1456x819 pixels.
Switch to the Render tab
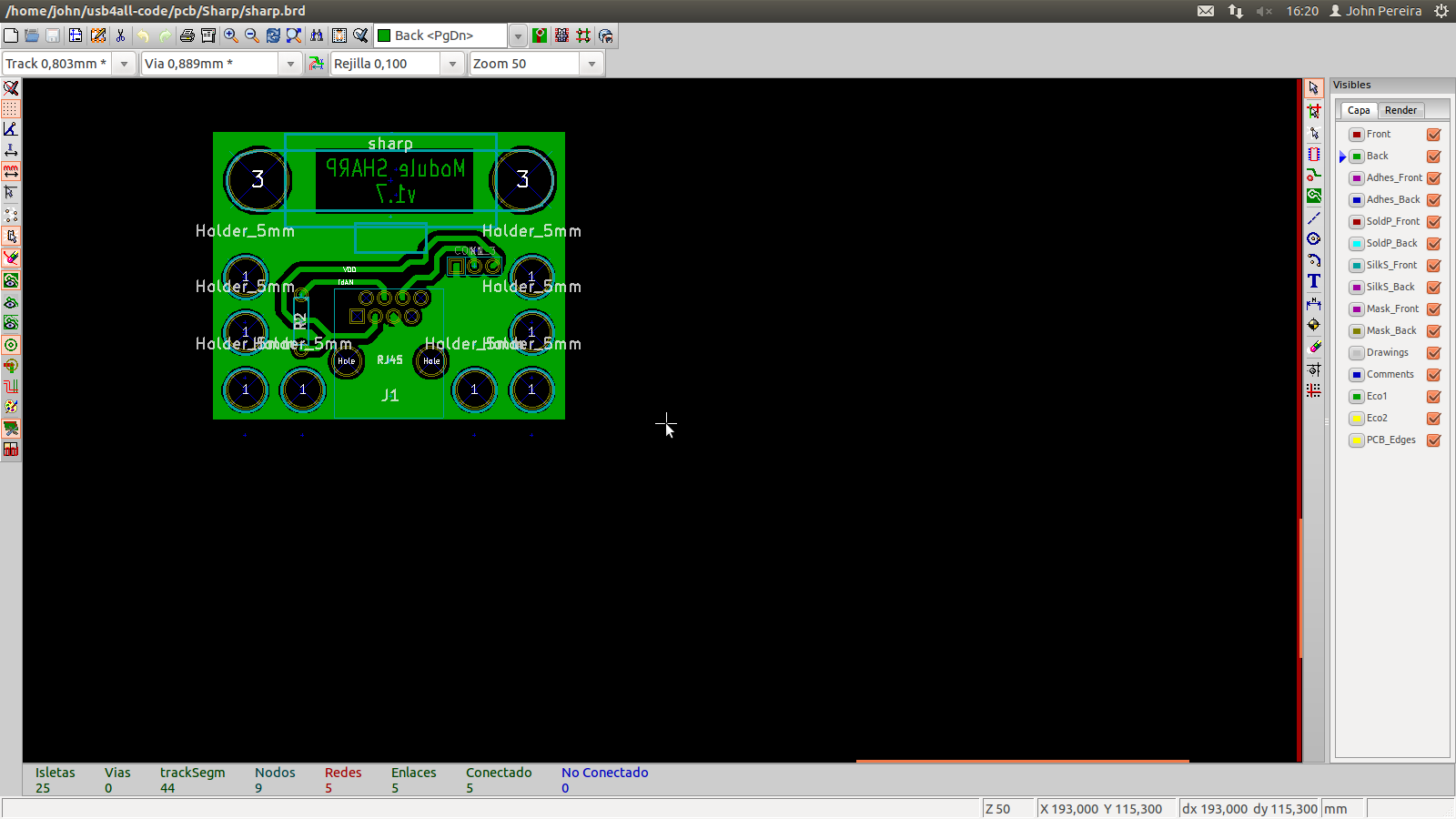click(1400, 110)
